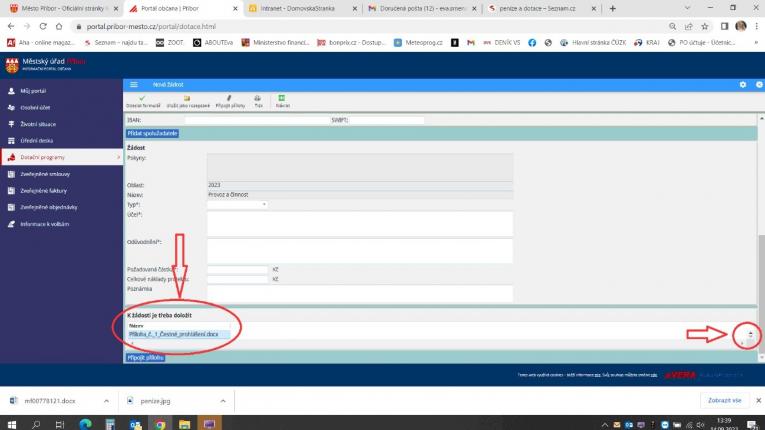Open the hamburger menu next to Nová žádost
Screen dimensions: 765x430
point(134,84)
